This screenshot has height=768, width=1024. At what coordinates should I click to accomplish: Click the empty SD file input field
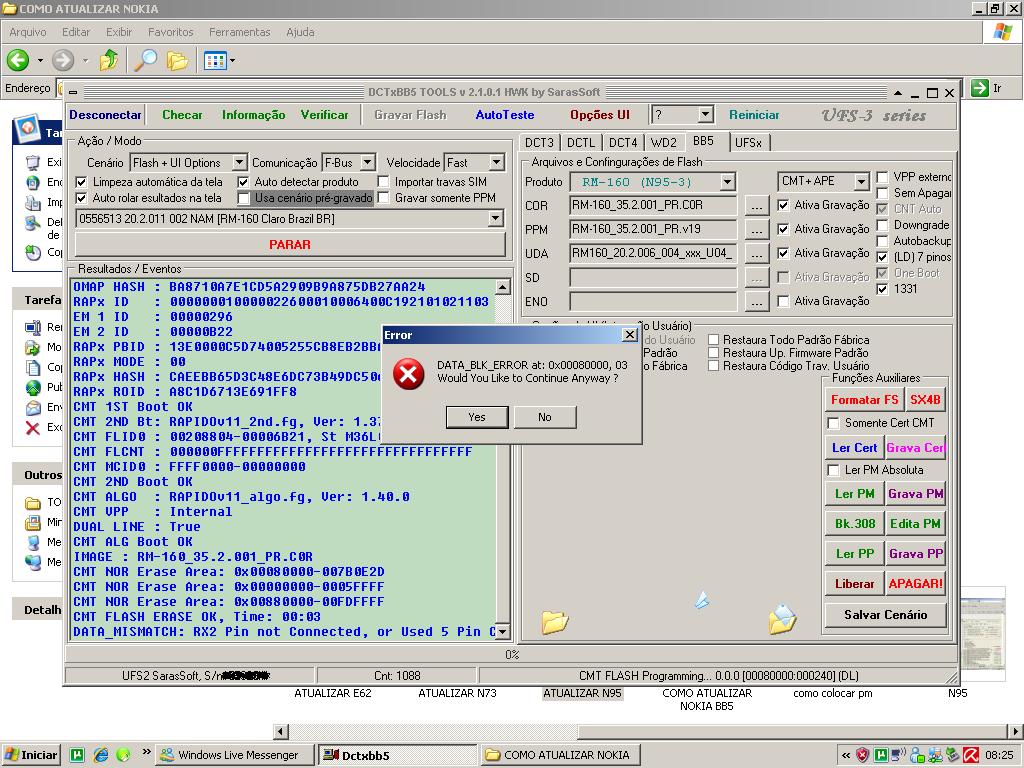click(653, 278)
